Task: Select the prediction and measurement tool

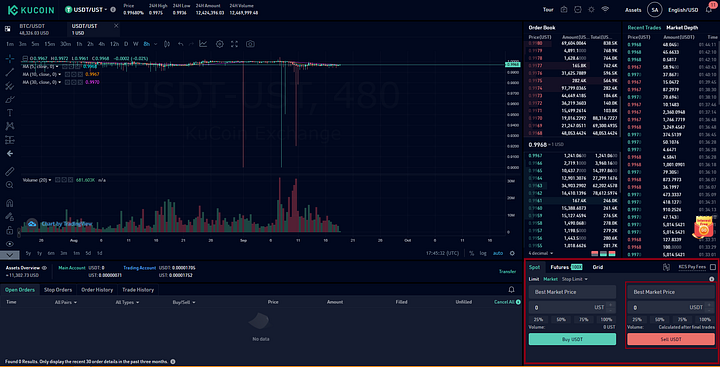Action: coord(10,140)
